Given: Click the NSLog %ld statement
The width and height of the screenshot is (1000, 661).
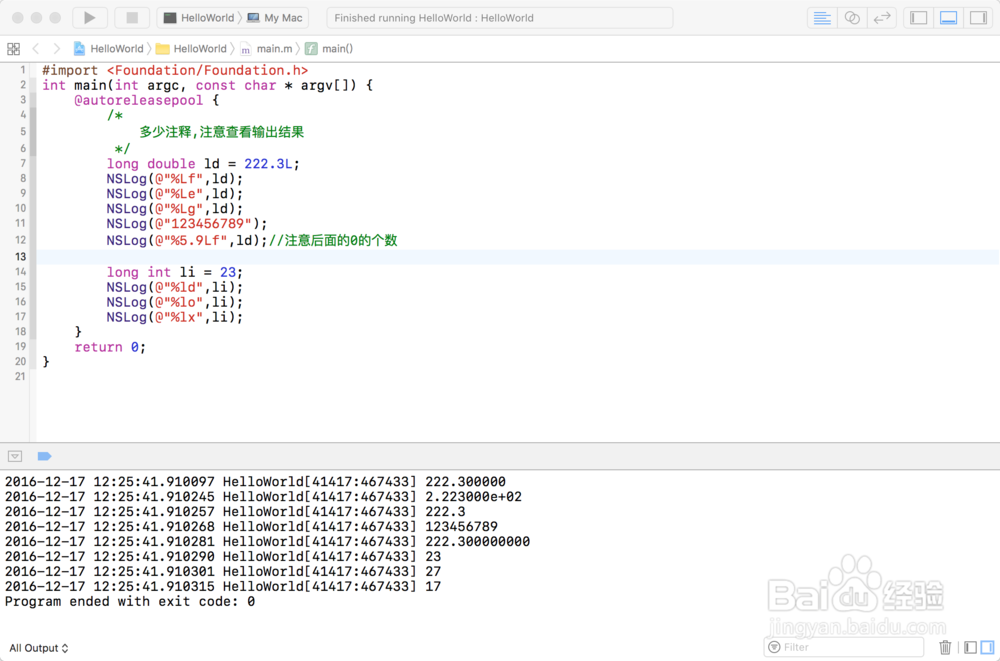Looking at the screenshot, I should point(175,287).
